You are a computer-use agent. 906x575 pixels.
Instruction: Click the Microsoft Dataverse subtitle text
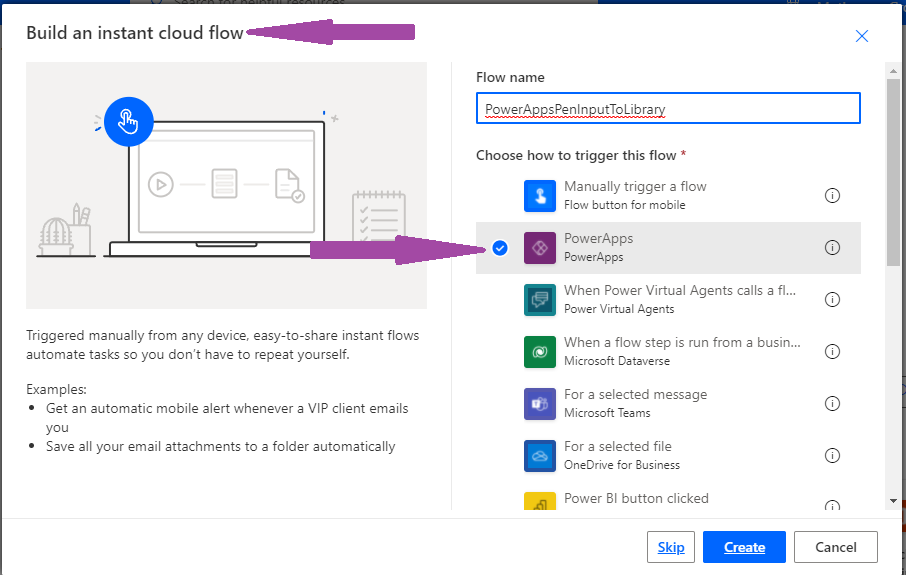tap(617, 361)
